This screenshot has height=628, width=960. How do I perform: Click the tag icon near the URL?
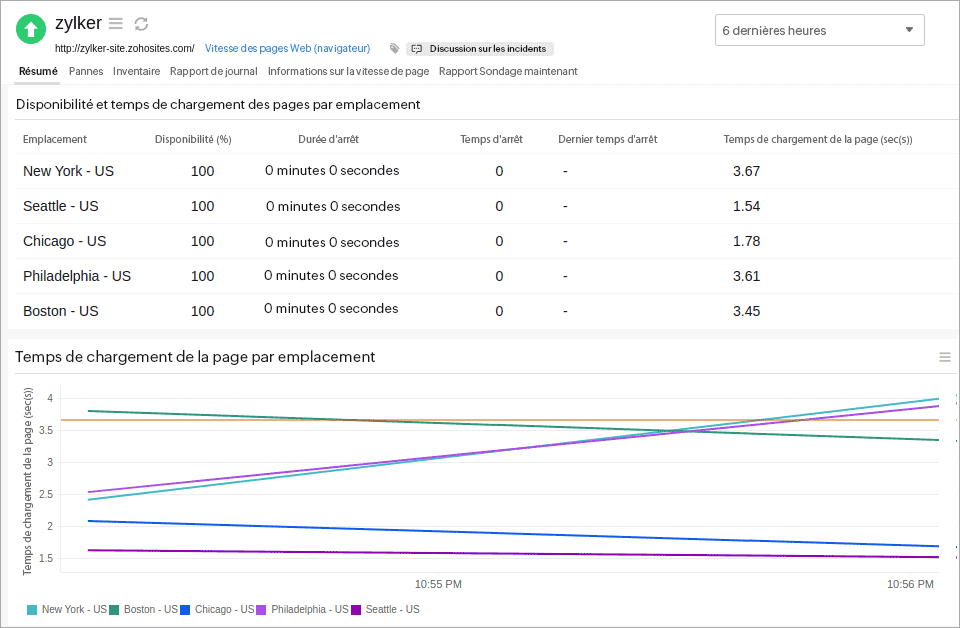pos(394,48)
